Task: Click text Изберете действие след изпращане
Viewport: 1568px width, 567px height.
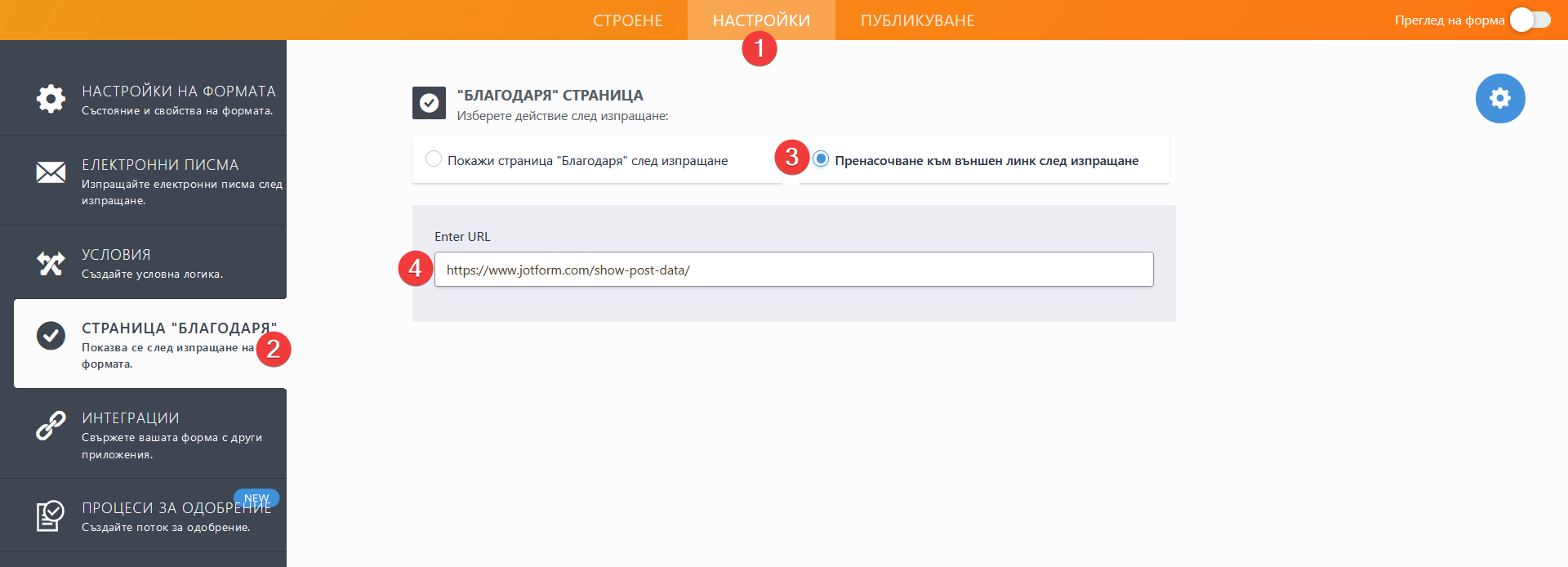Action: click(563, 116)
